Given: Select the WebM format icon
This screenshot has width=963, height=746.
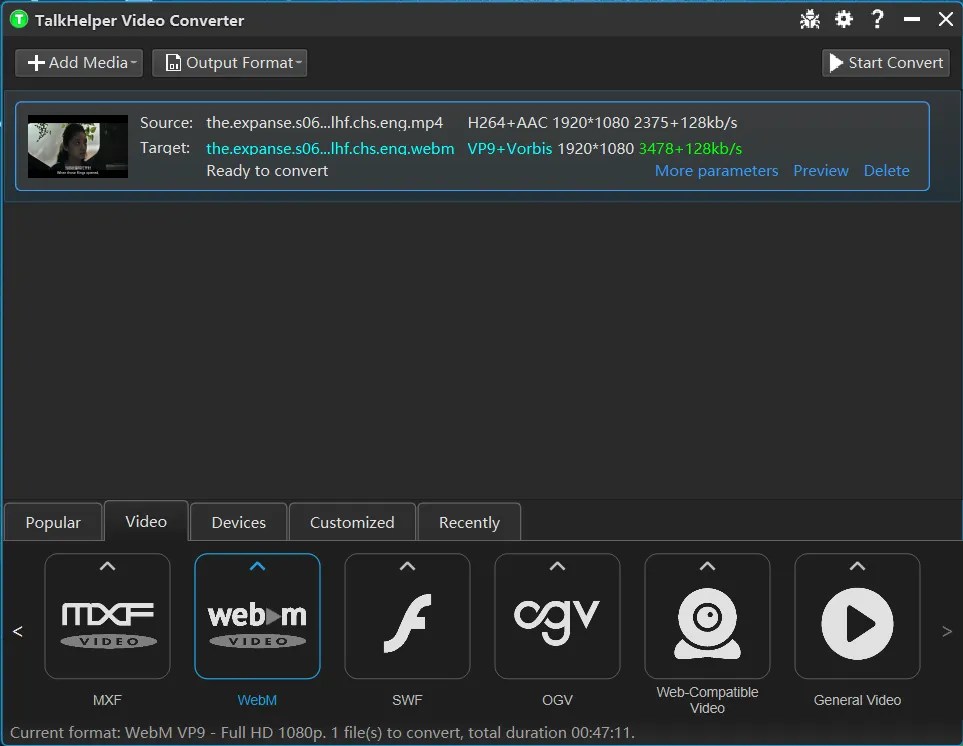Looking at the screenshot, I should coord(257,616).
